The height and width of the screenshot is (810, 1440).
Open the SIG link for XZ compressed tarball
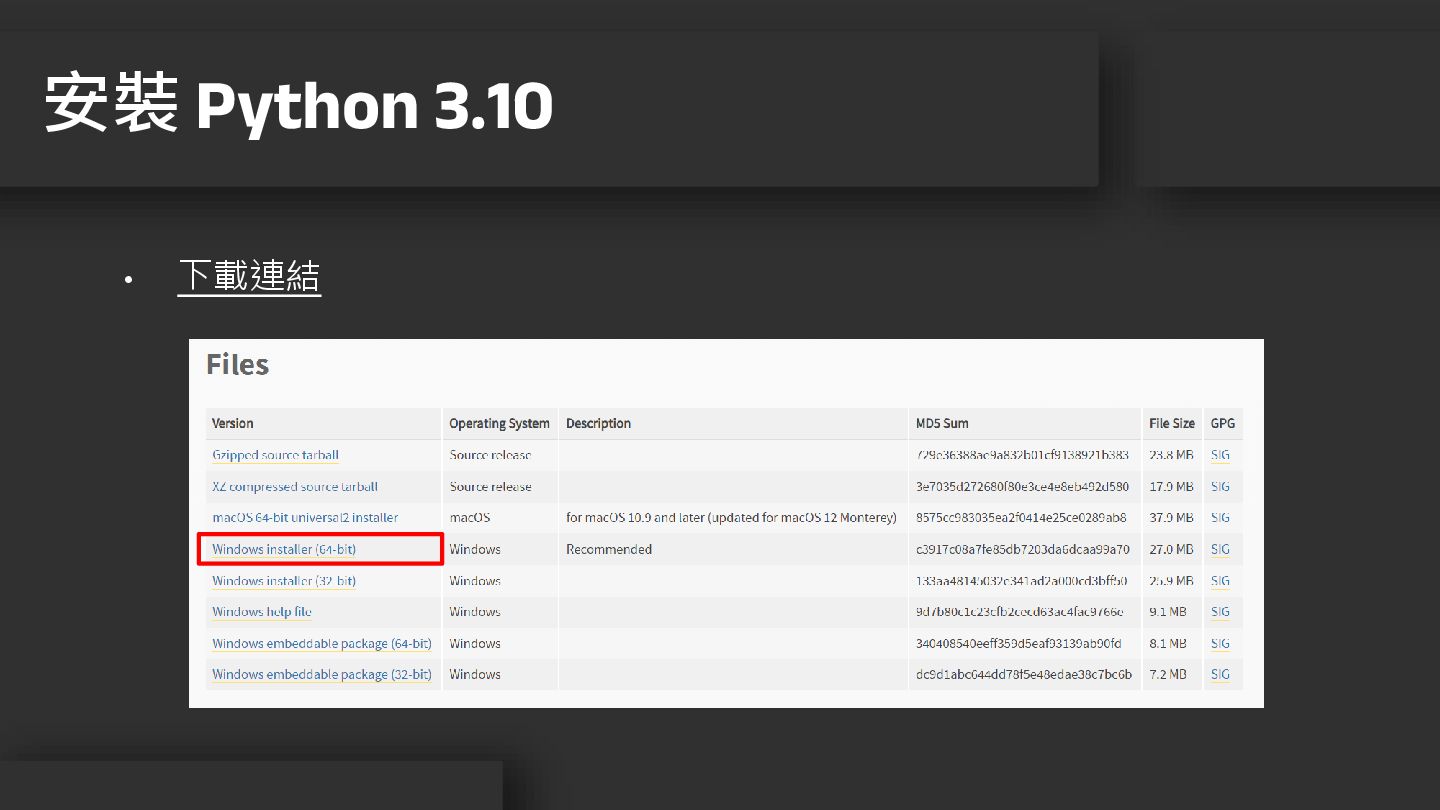(1220, 487)
